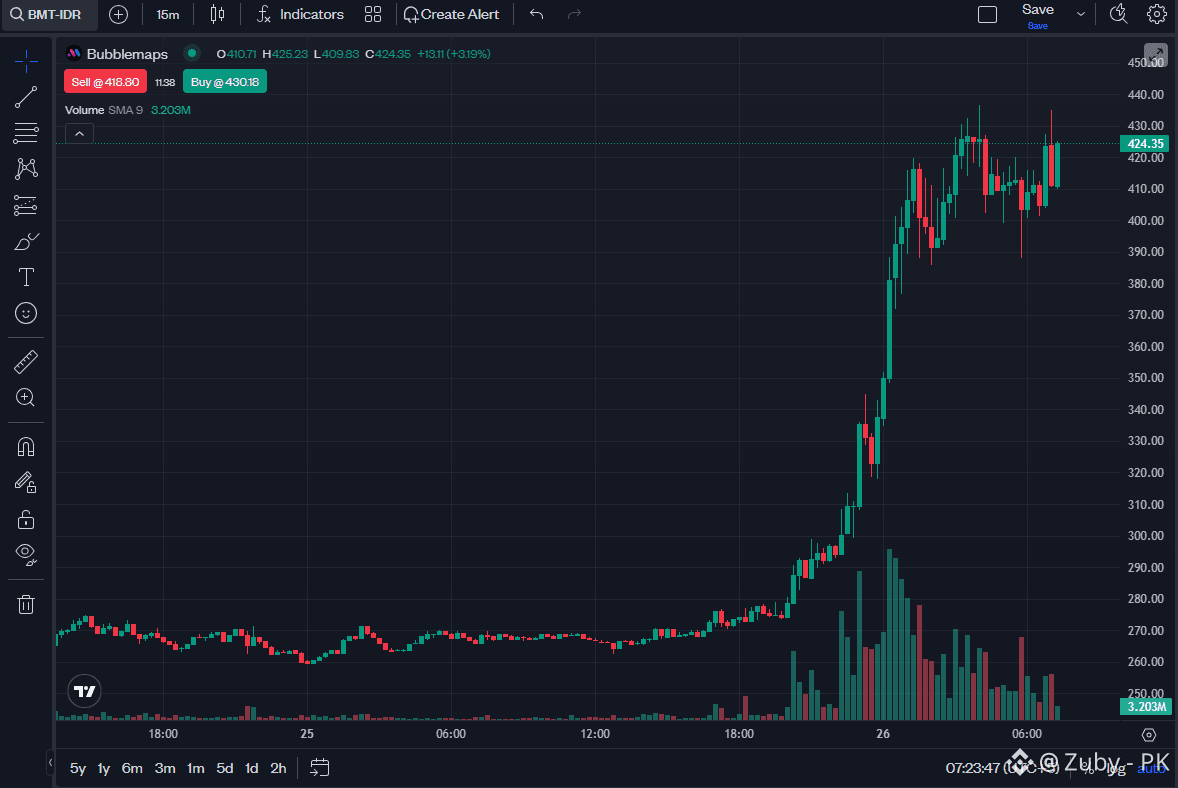This screenshot has width=1178, height=788.
Task: Toggle fullscreen chart expand icon
Action: pos(1155,54)
